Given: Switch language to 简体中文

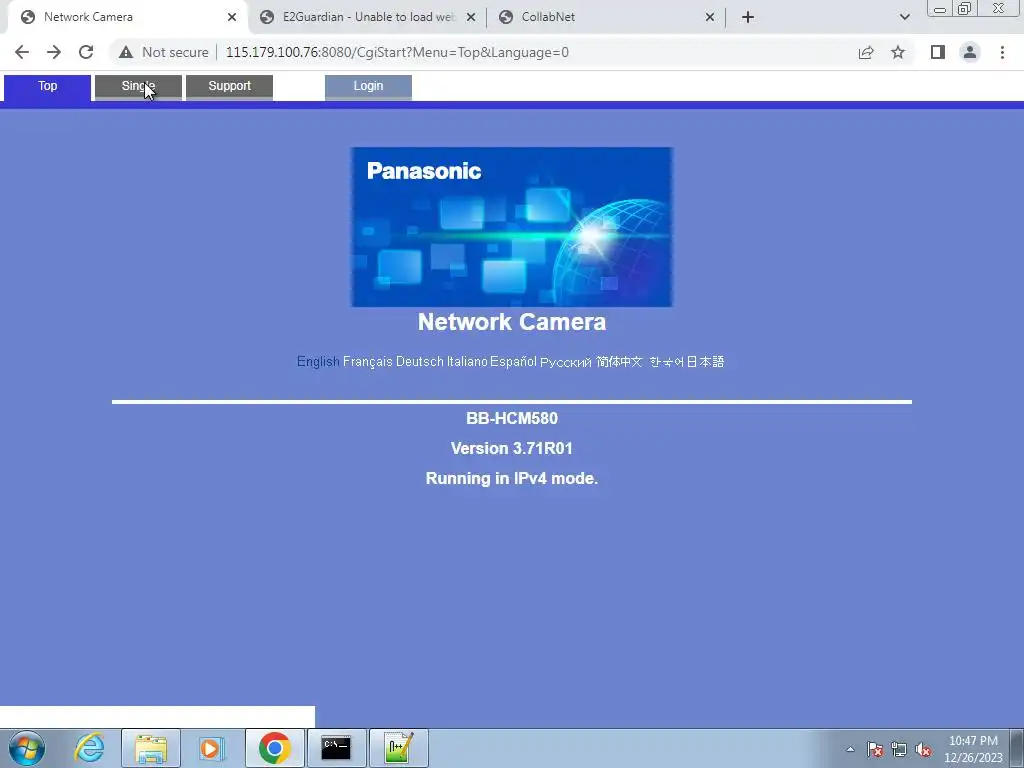Looking at the screenshot, I should [619, 362].
